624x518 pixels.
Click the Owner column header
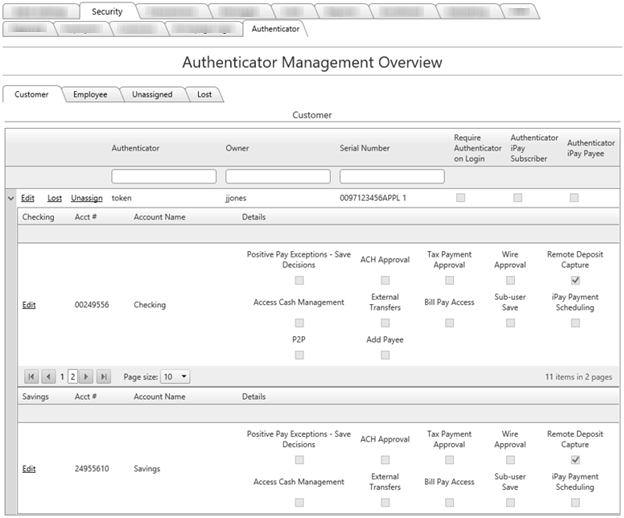click(x=237, y=148)
